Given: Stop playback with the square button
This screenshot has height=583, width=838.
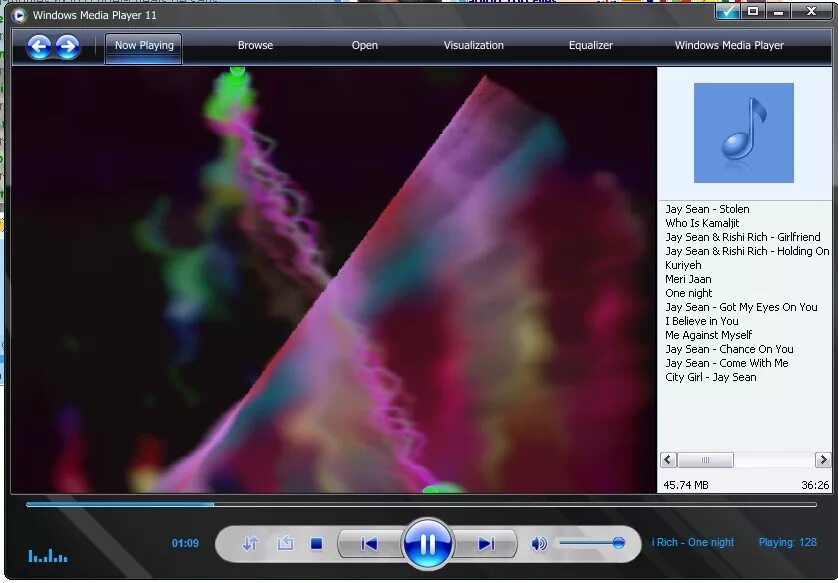Looking at the screenshot, I should tap(316, 544).
